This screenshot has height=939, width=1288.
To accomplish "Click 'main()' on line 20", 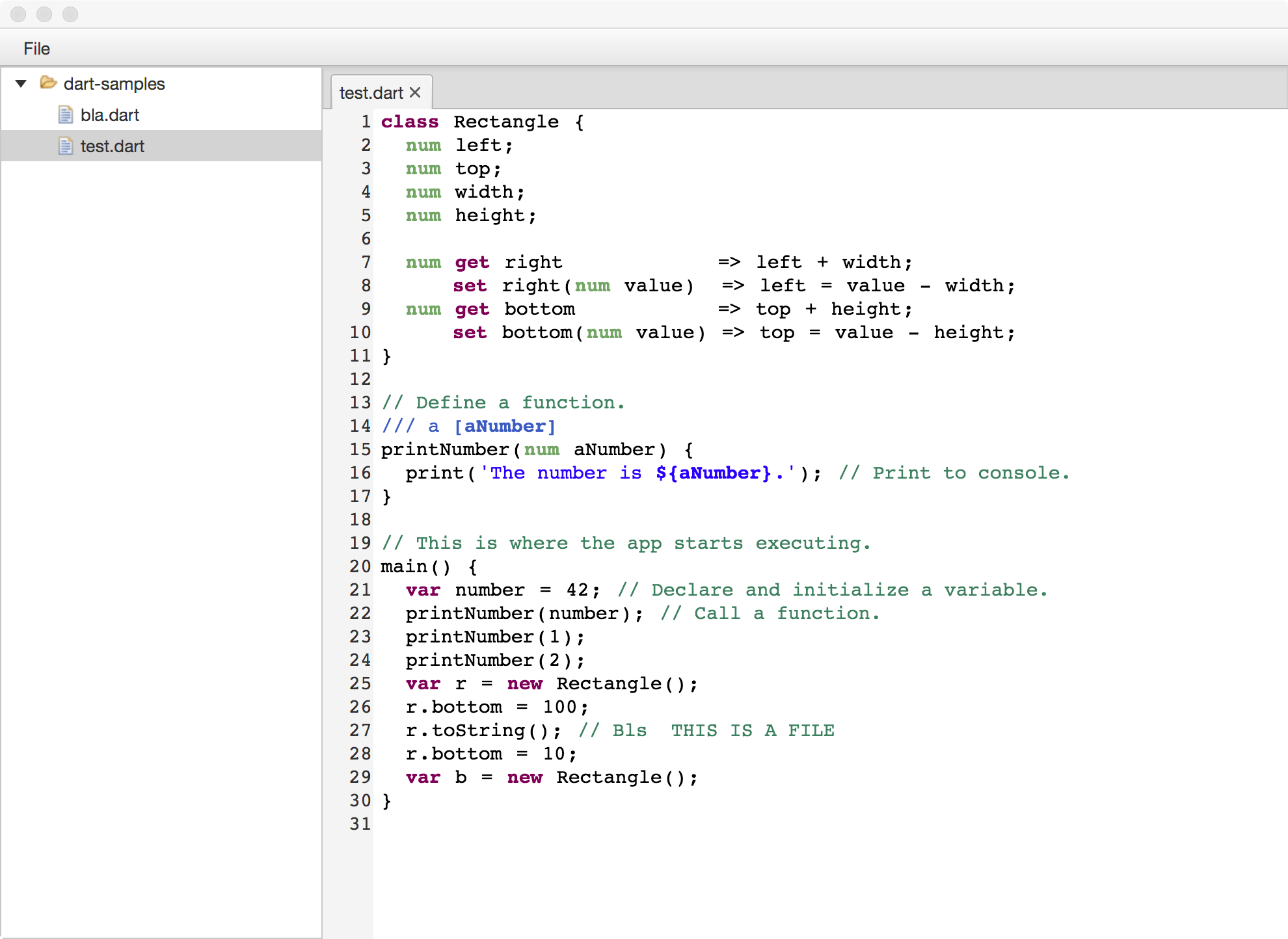I will point(416,566).
